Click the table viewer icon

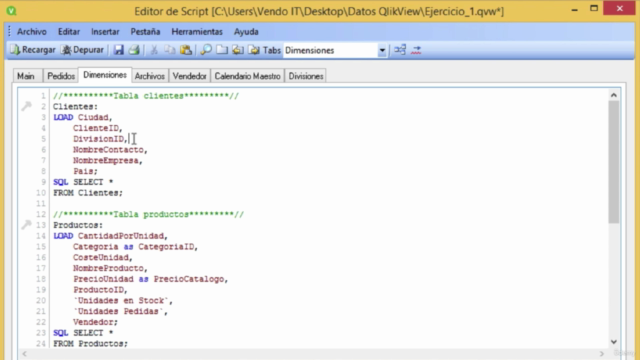(x=400, y=50)
